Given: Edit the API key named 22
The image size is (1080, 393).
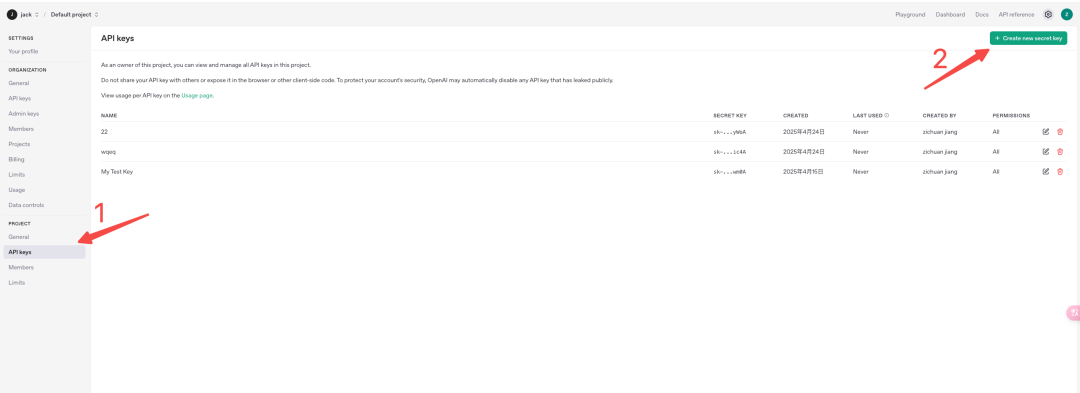Looking at the screenshot, I should point(1046,131).
